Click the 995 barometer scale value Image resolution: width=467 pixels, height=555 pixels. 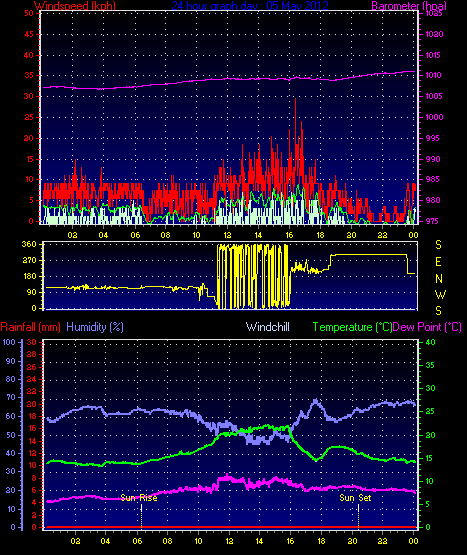[433, 138]
